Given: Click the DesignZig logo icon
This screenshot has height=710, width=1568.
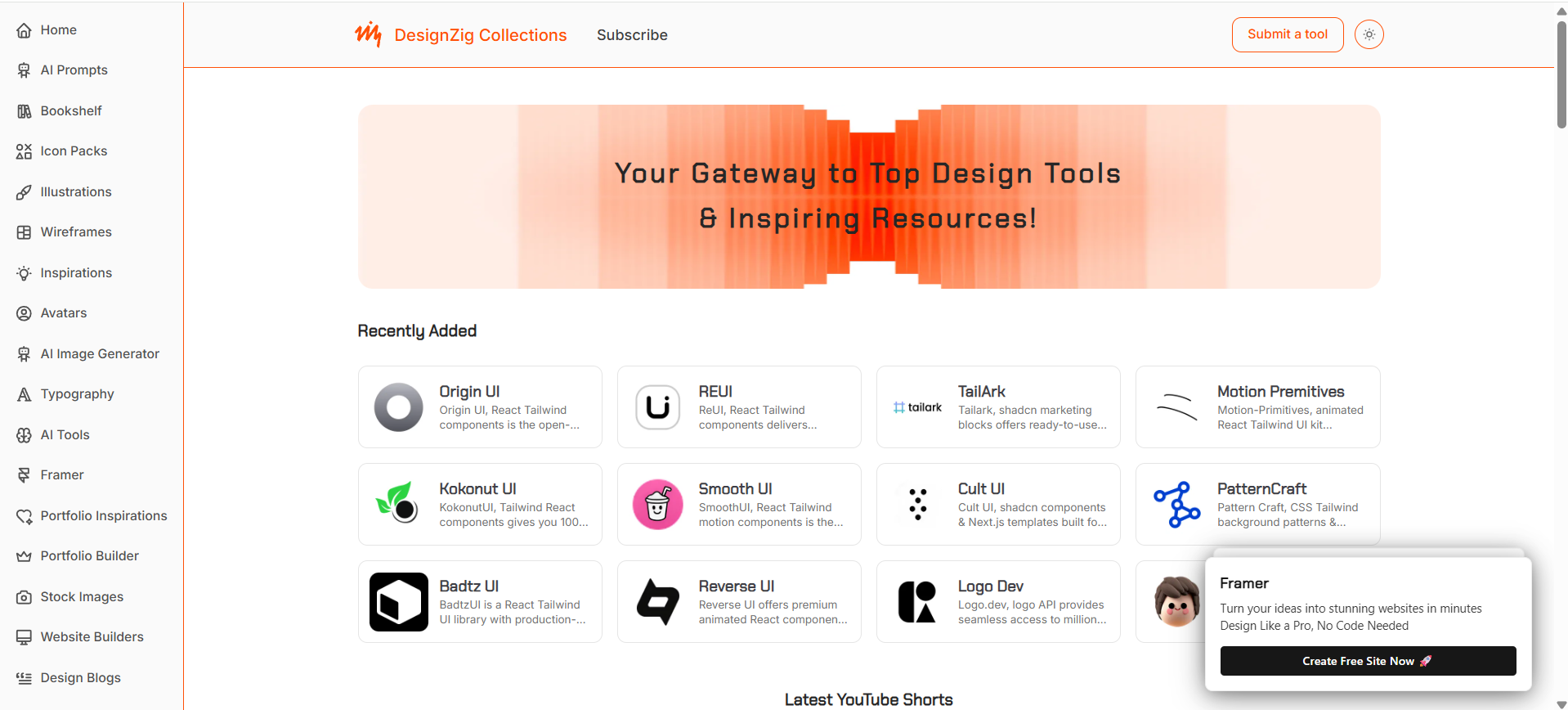Looking at the screenshot, I should [x=368, y=34].
